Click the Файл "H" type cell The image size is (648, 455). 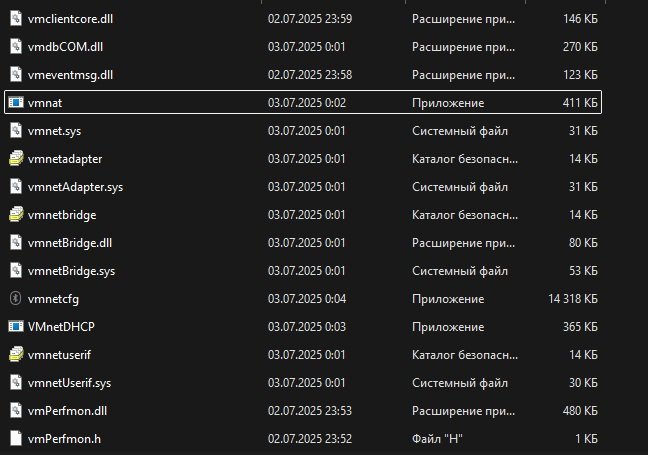[437, 438]
